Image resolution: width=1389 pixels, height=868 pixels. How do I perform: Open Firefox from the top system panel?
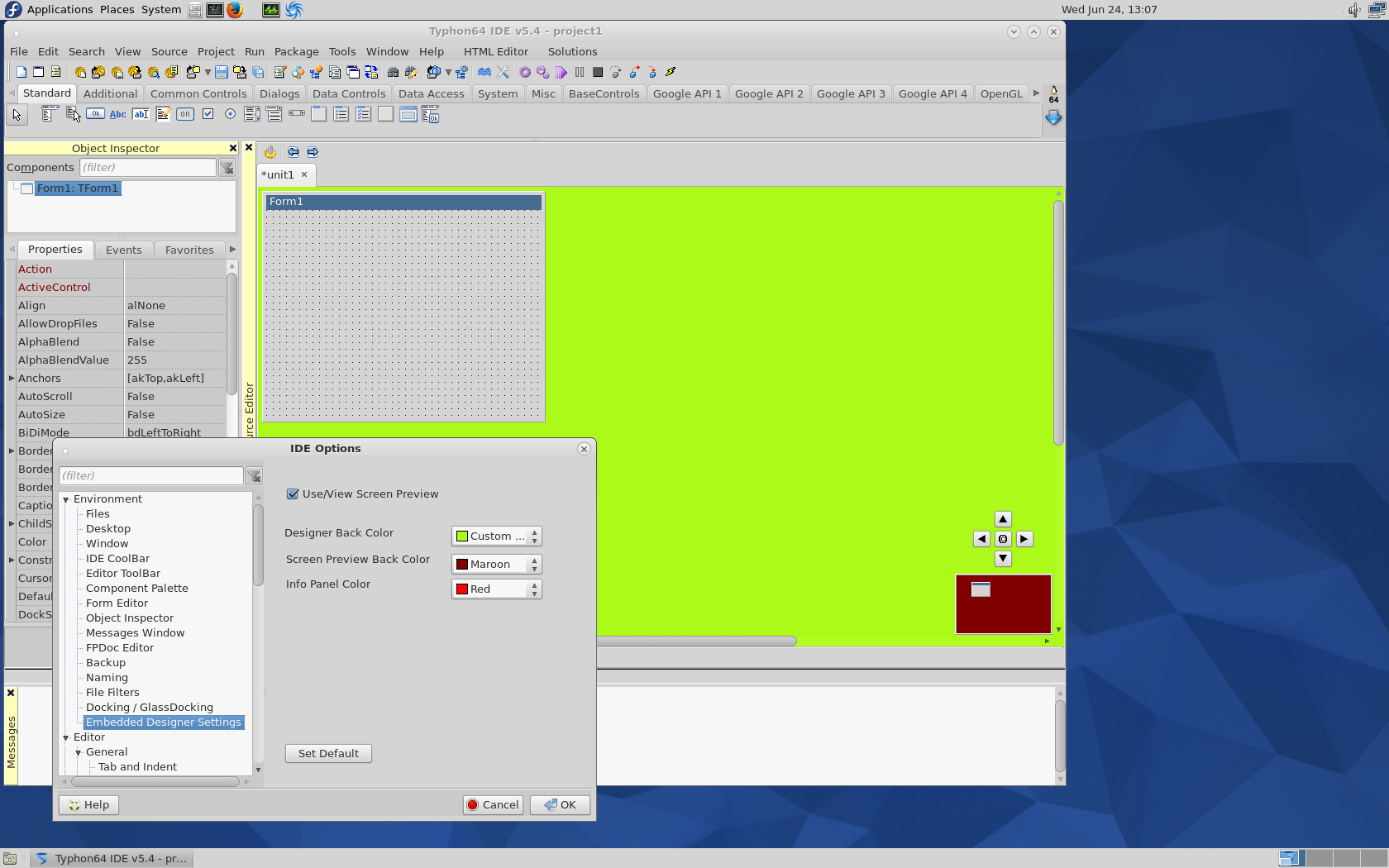[x=235, y=10]
